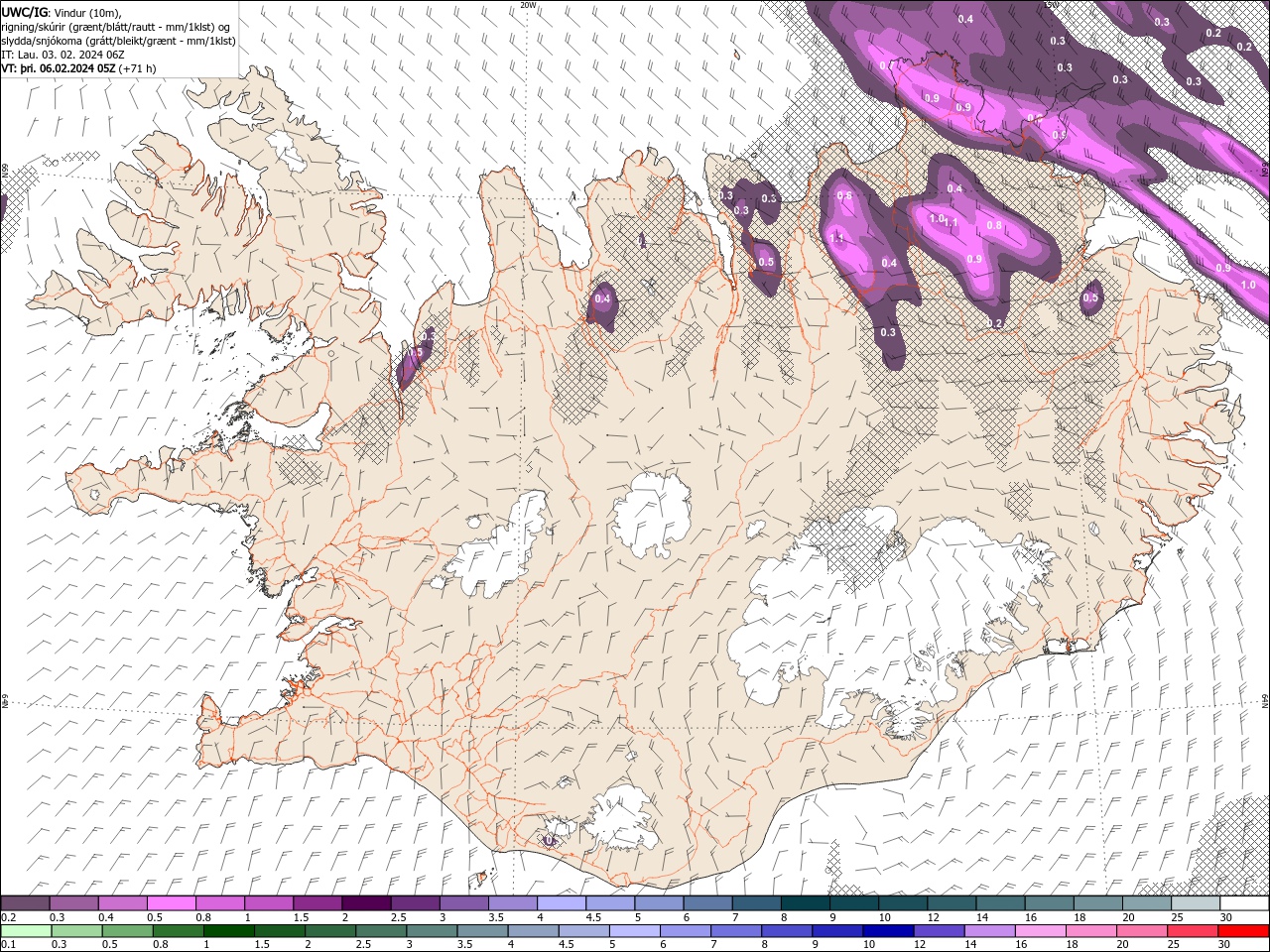Click the 'IT: Lau. 03. 02. 2024 06Z' line
1270x952 pixels.
pyautogui.click(x=64, y=55)
